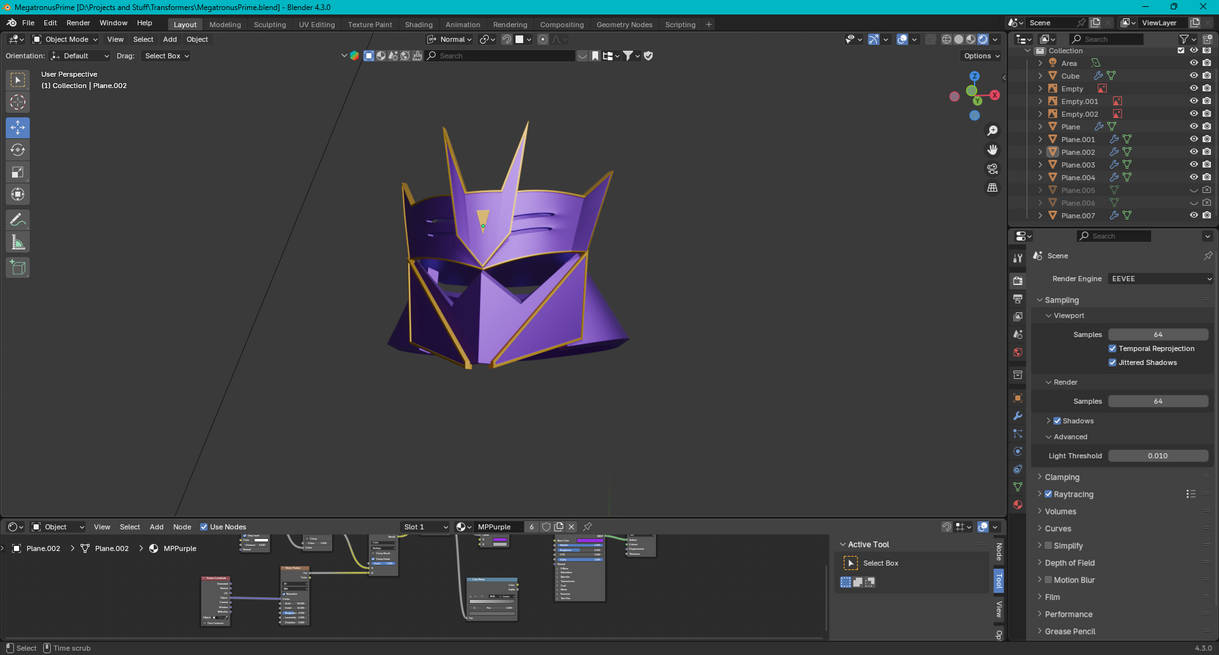Expand Plane.003 in the outliner tree

pos(1040,165)
